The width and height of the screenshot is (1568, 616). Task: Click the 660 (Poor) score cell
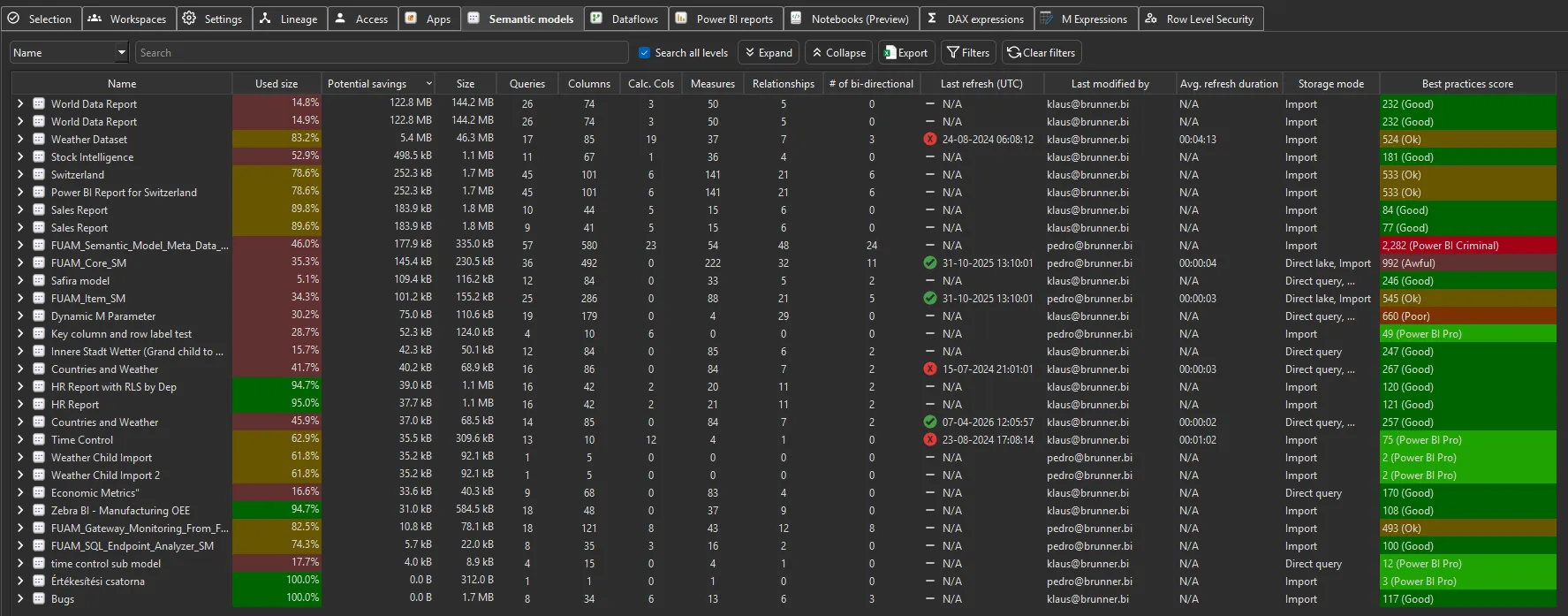pyautogui.click(x=1467, y=316)
